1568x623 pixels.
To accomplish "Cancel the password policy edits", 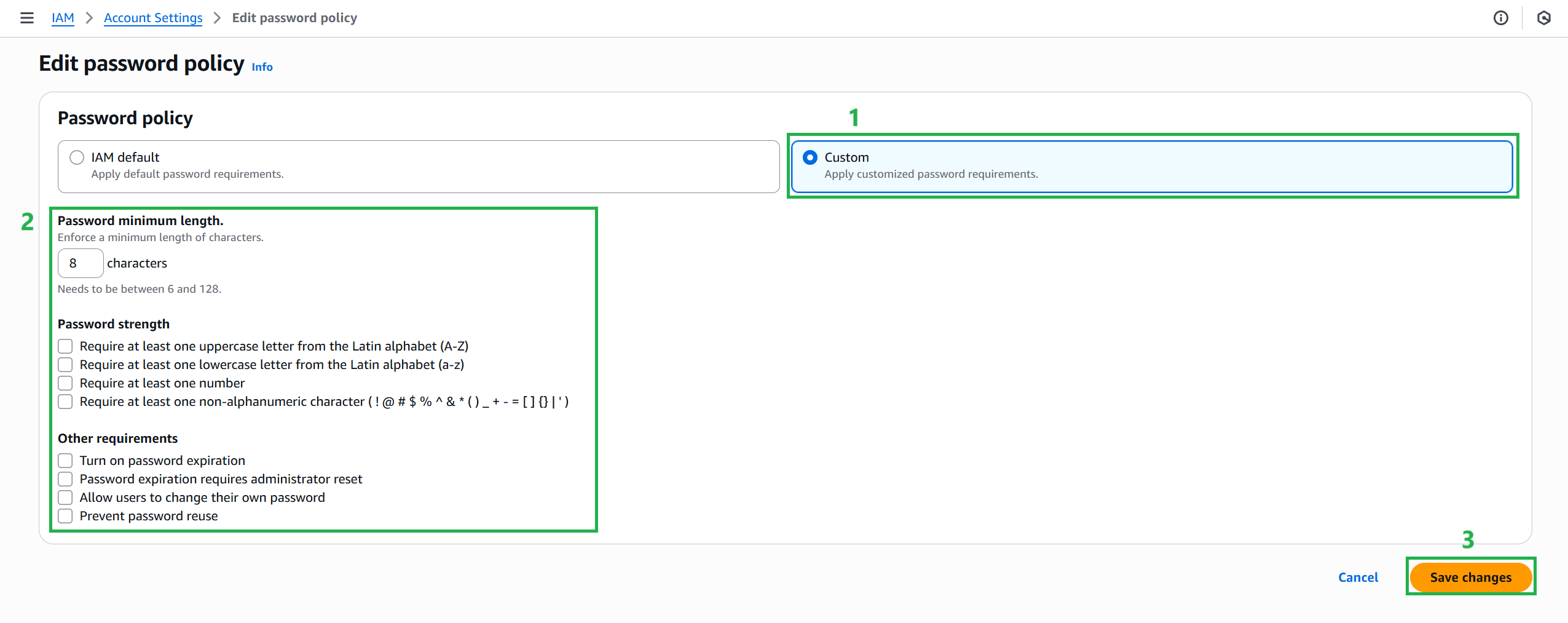I will tap(1358, 577).
